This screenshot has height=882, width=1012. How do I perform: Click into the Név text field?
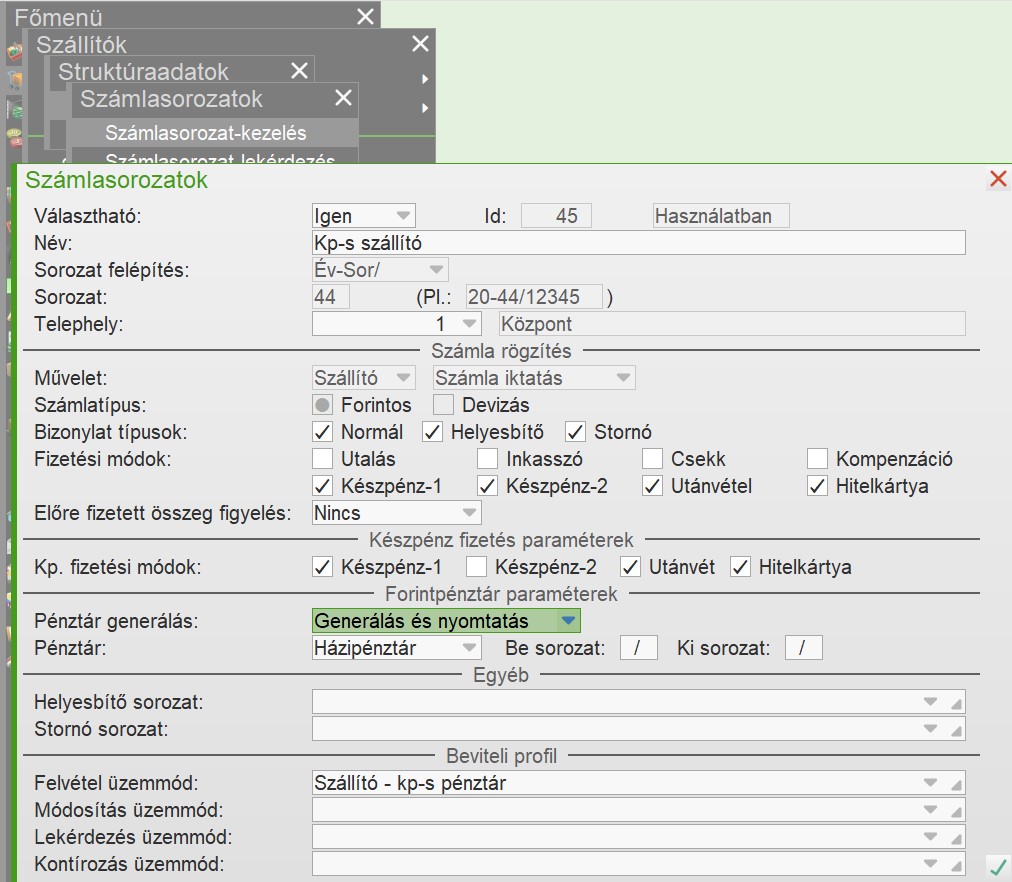point(638,243)
